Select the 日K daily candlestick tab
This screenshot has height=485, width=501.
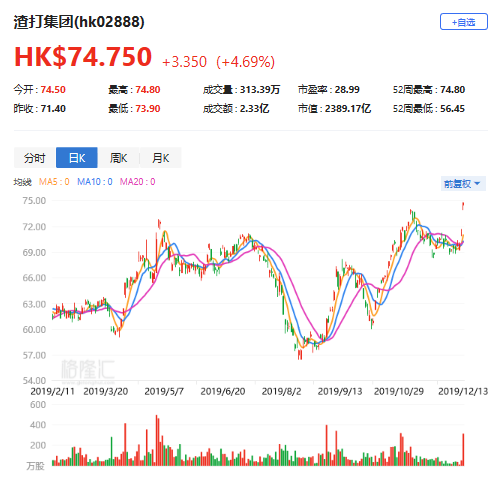click(77, 158)
